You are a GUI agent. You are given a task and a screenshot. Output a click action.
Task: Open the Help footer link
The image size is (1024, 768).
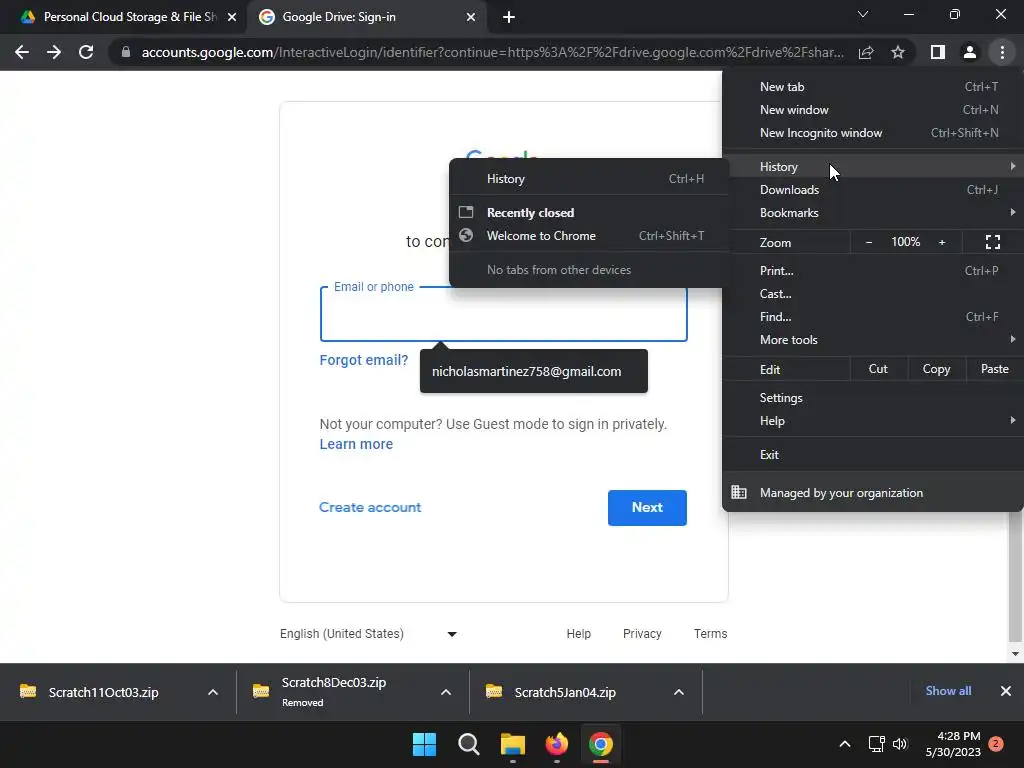point(579,634)
